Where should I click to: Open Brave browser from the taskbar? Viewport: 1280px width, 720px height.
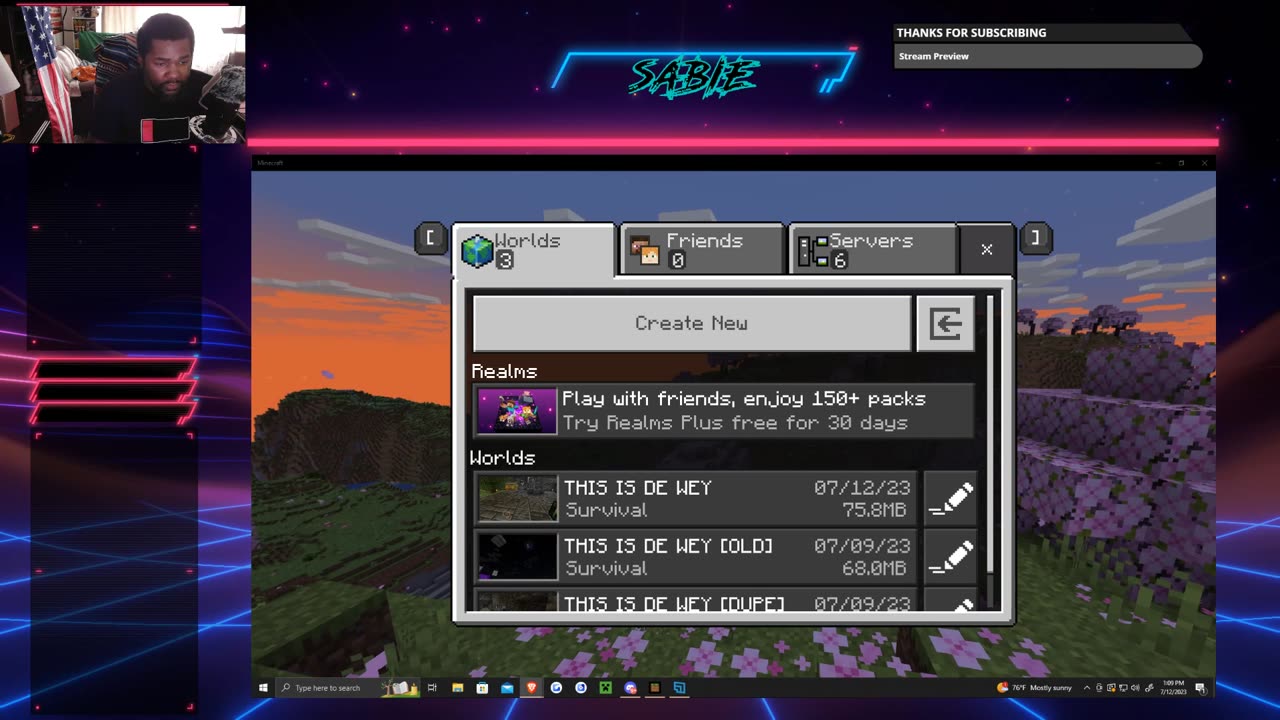coord(531,688)
